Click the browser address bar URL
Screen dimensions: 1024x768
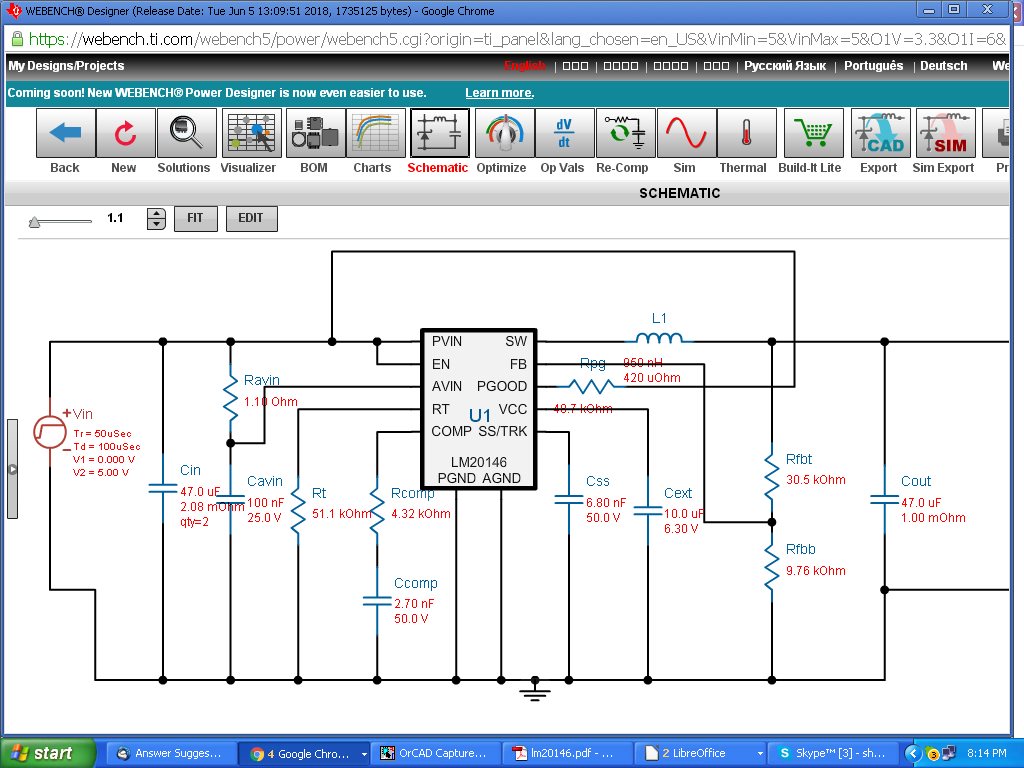click(x=517, y=39)
